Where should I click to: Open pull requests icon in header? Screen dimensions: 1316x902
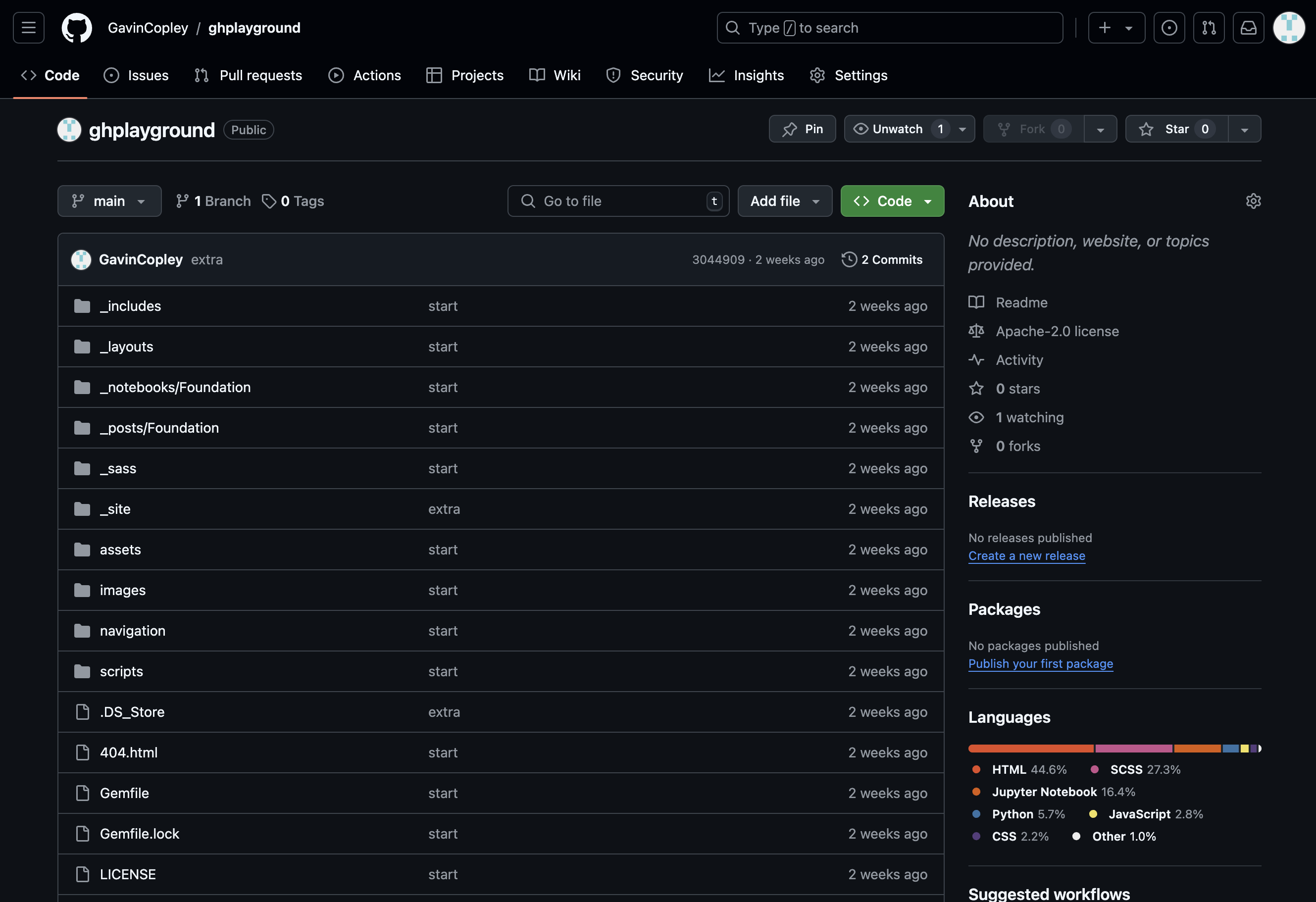pos(1209,28)
